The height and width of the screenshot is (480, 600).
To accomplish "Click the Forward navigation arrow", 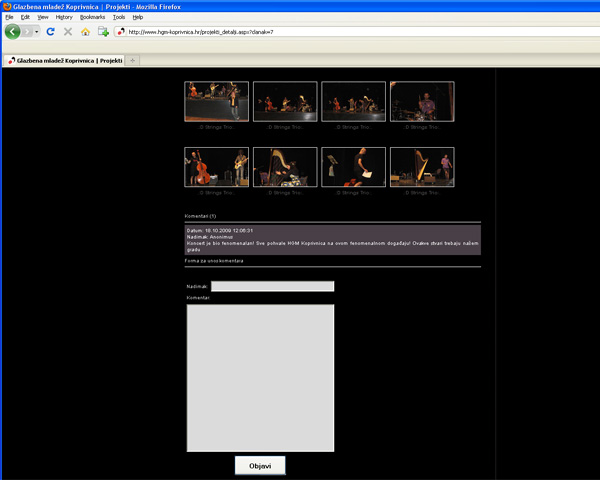I will [27, 31].
